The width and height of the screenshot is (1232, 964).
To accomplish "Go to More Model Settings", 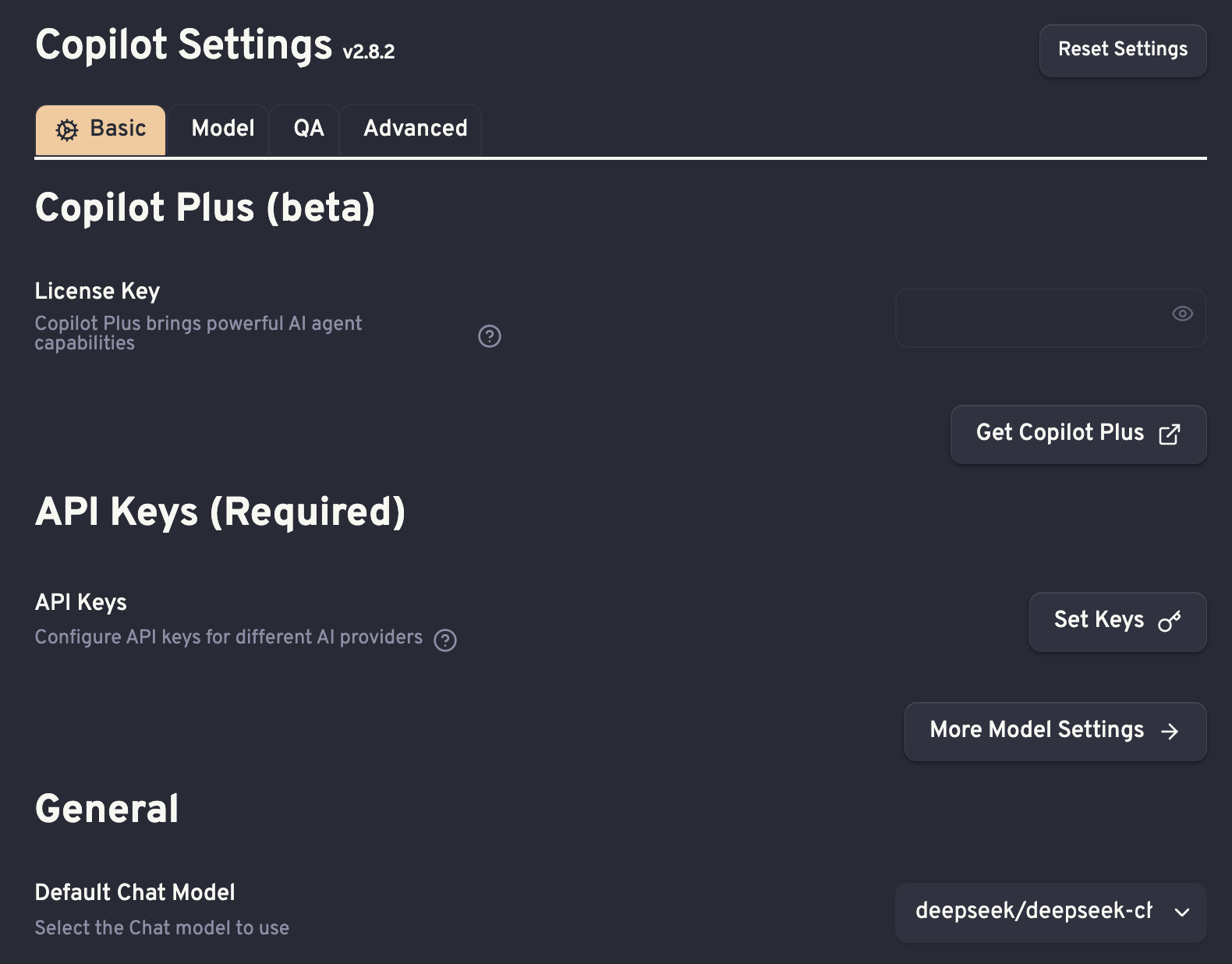I will pyautogui.click(x=1056, y=731).
